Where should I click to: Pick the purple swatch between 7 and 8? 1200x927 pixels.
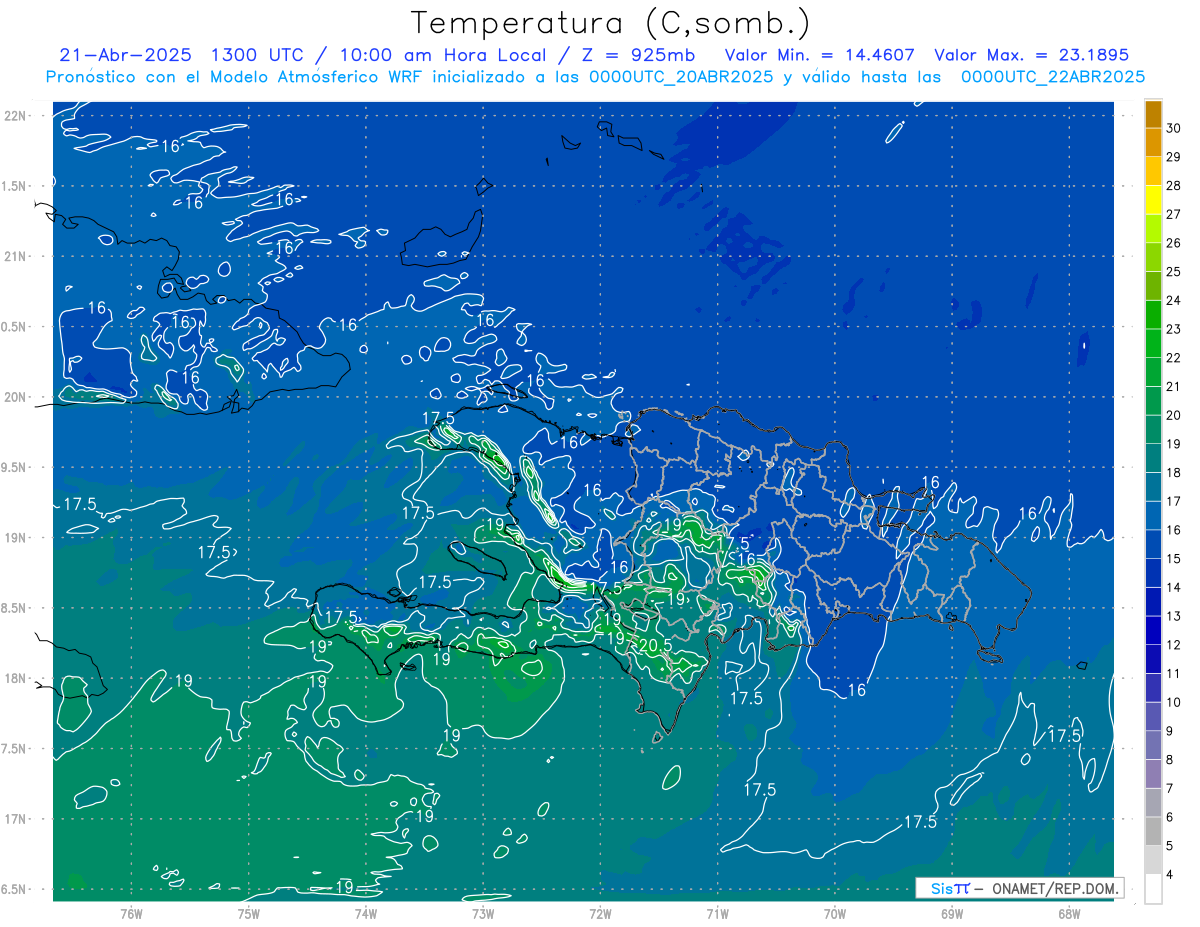(1153, 775)
